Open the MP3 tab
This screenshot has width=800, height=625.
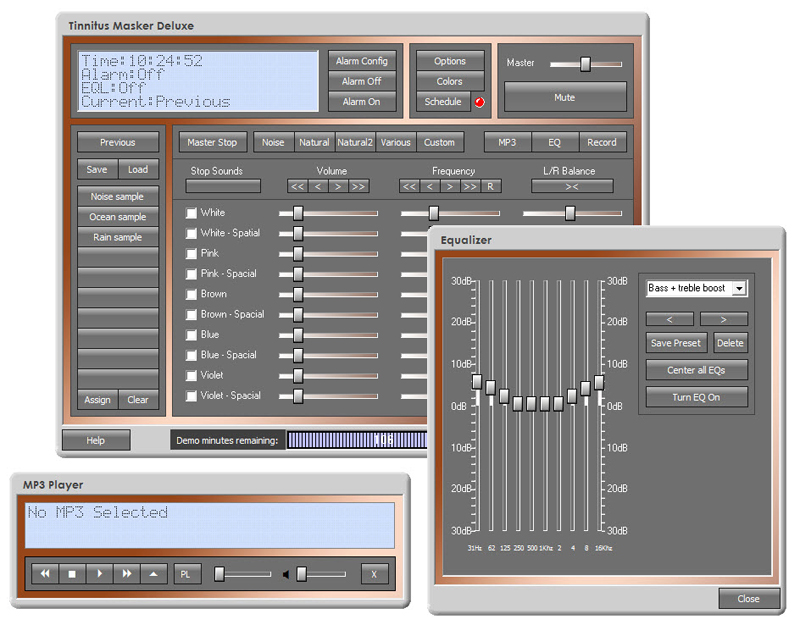(x=507, y=142)
